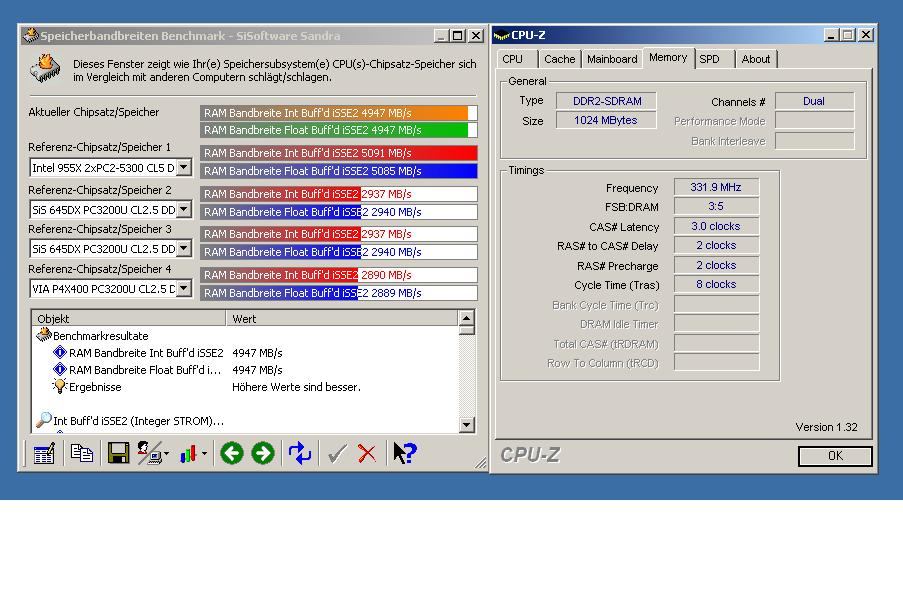903x600 pixels.
Task: Open Referenz-Chipsatz 4 VIA P4X400 dropdown
Action: pyautogui.click(x=184, y=288)
